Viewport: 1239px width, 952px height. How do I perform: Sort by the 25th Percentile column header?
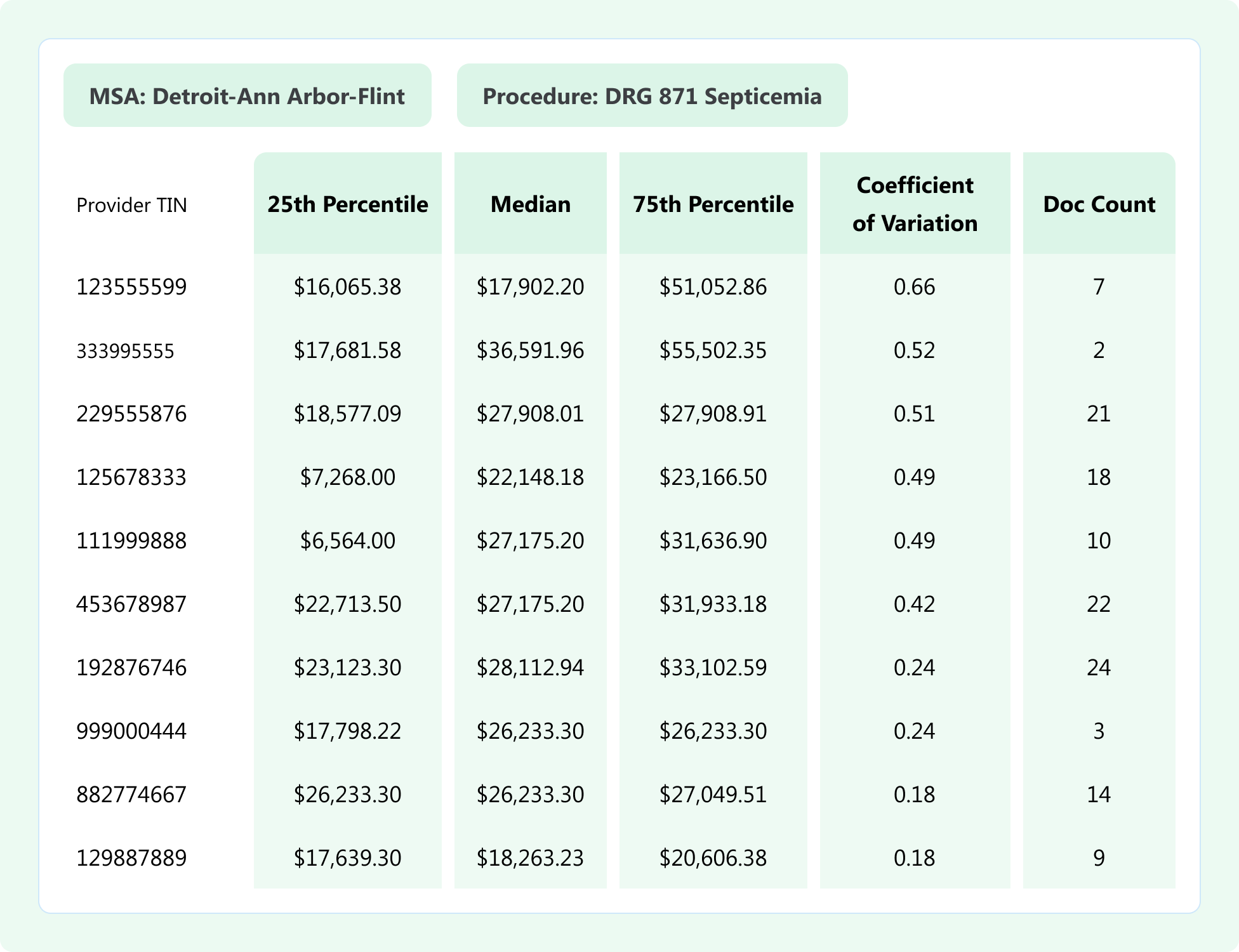click(x=347, y=204)
